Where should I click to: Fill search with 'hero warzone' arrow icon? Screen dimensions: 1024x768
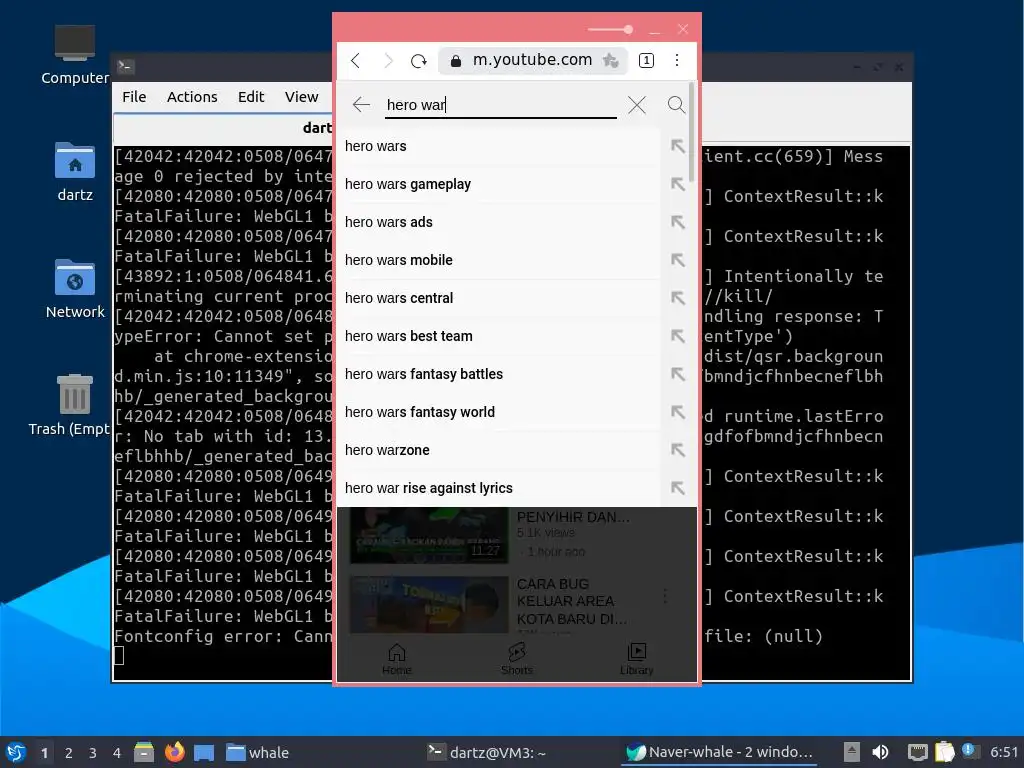678,450
